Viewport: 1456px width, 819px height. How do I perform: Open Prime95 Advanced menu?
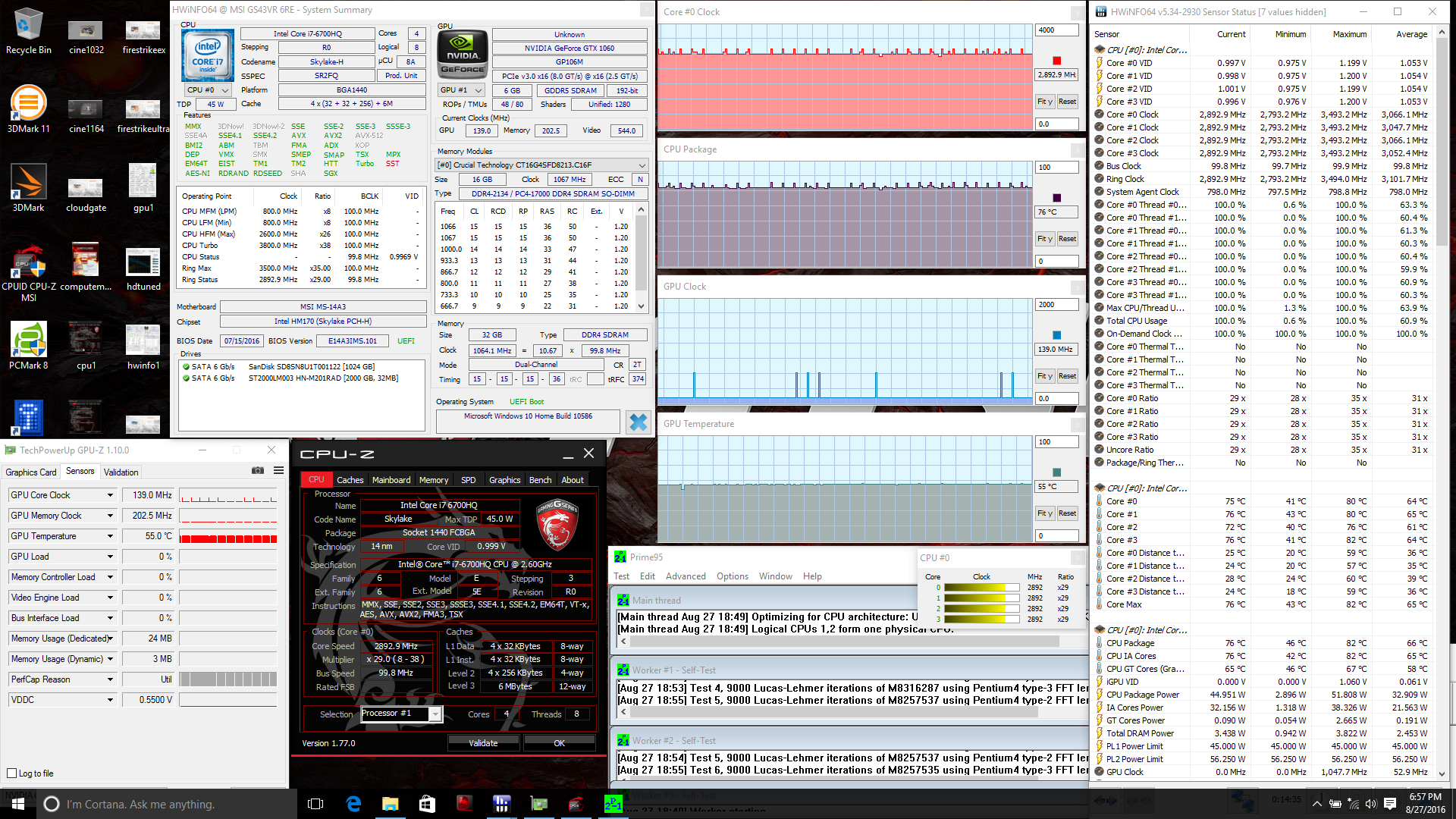(685, 576)
